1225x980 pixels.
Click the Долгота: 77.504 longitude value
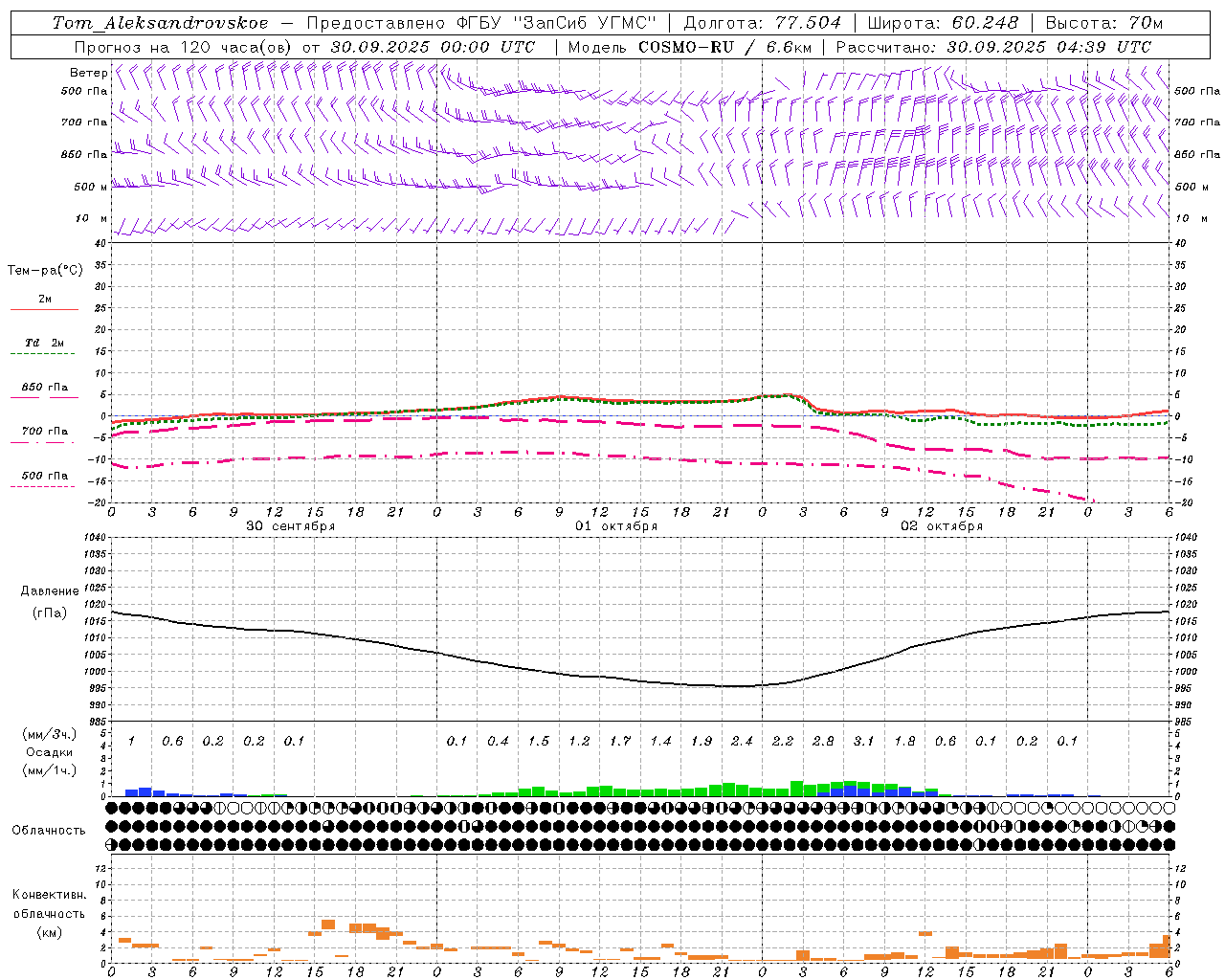pos(763,23)
